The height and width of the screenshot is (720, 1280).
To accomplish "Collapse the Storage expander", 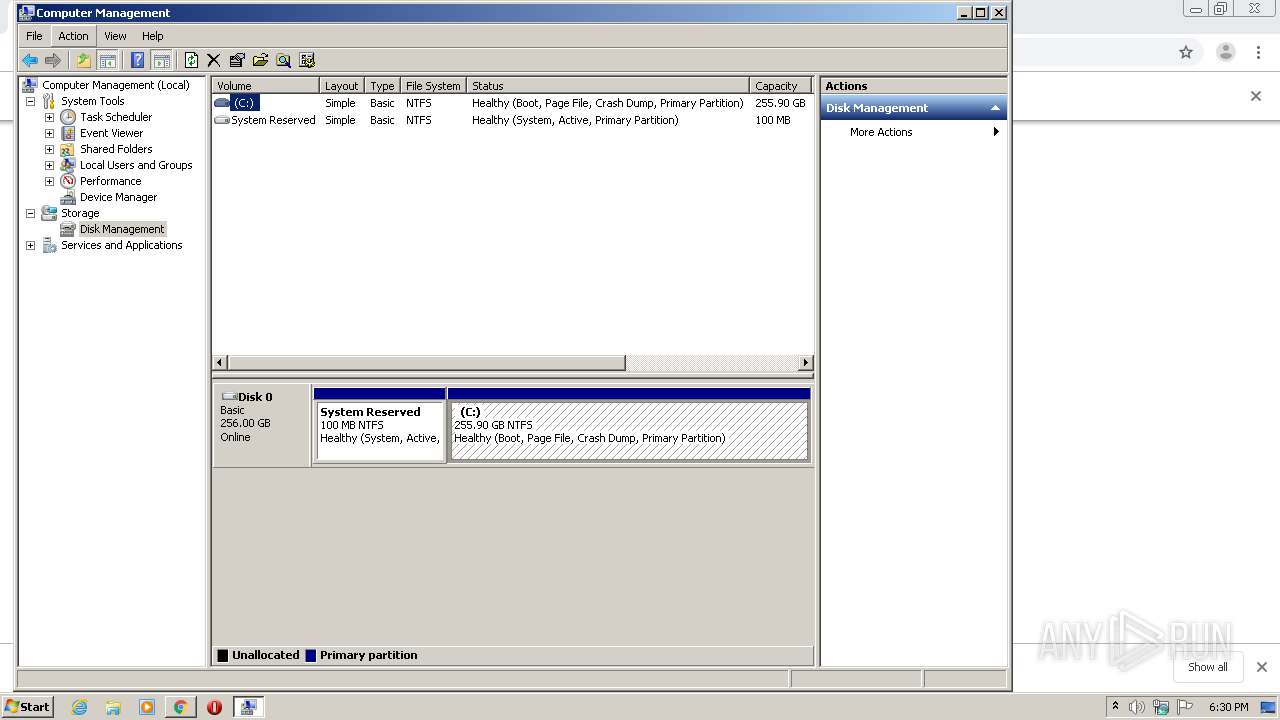I will [x=30, y=213].
